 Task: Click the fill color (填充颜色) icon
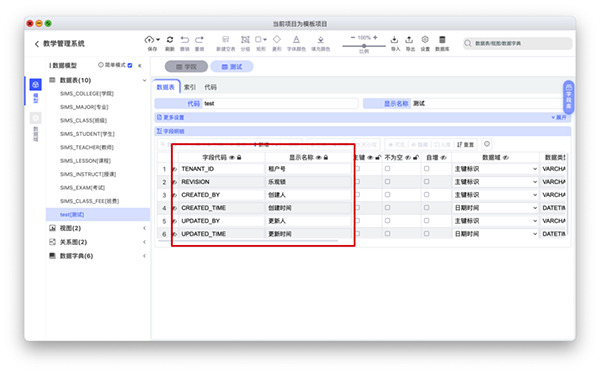pyautogui.click(x=321, y=39)
